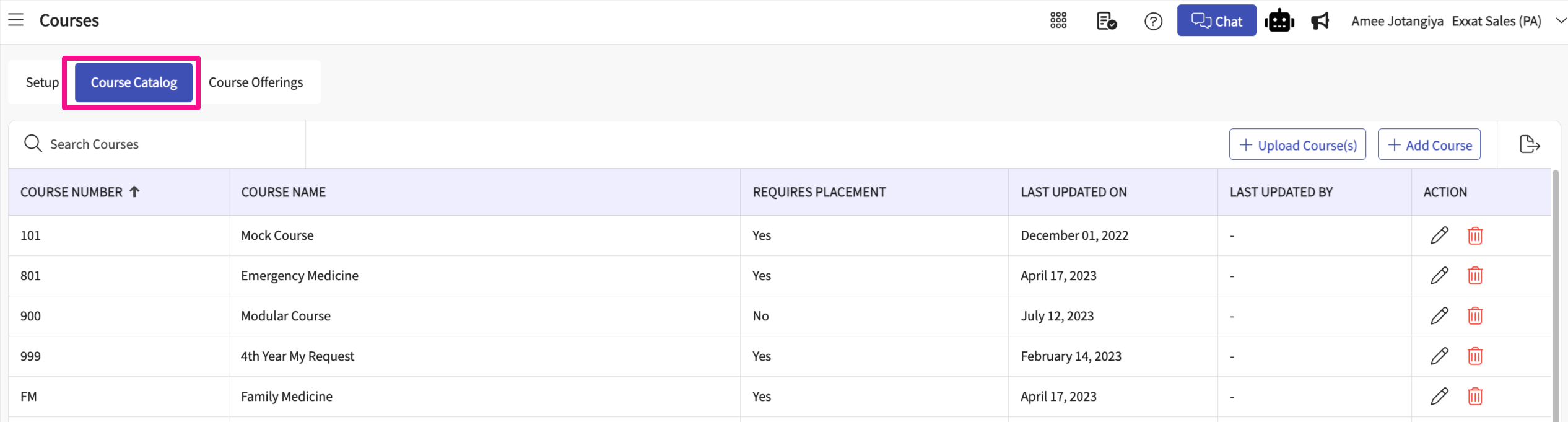Expand the user account dropdown chevron
Viewport: 1568px width, 422px height.
1561,20
